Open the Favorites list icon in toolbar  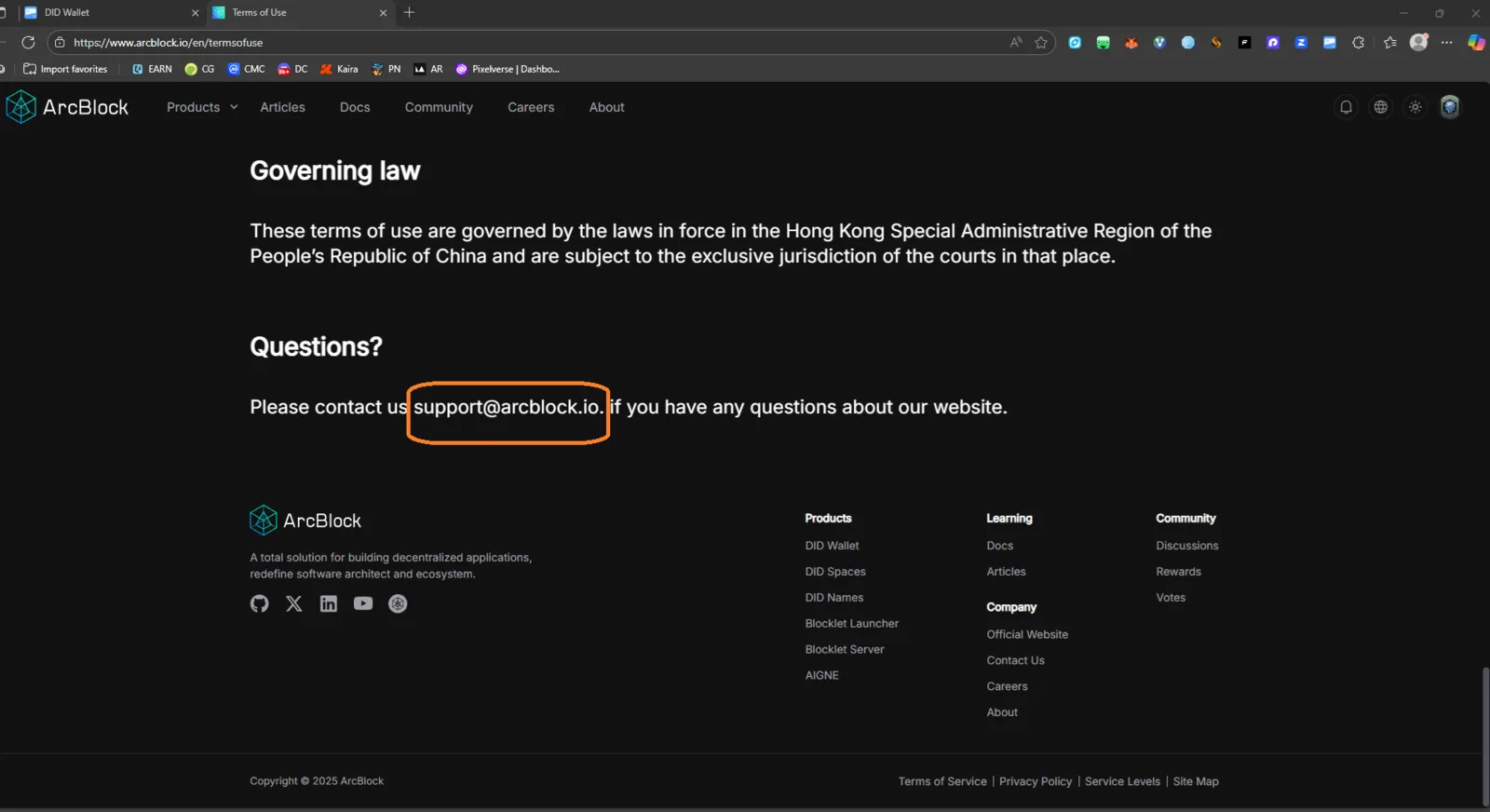pyautogui.click(x=1390, y=42)
